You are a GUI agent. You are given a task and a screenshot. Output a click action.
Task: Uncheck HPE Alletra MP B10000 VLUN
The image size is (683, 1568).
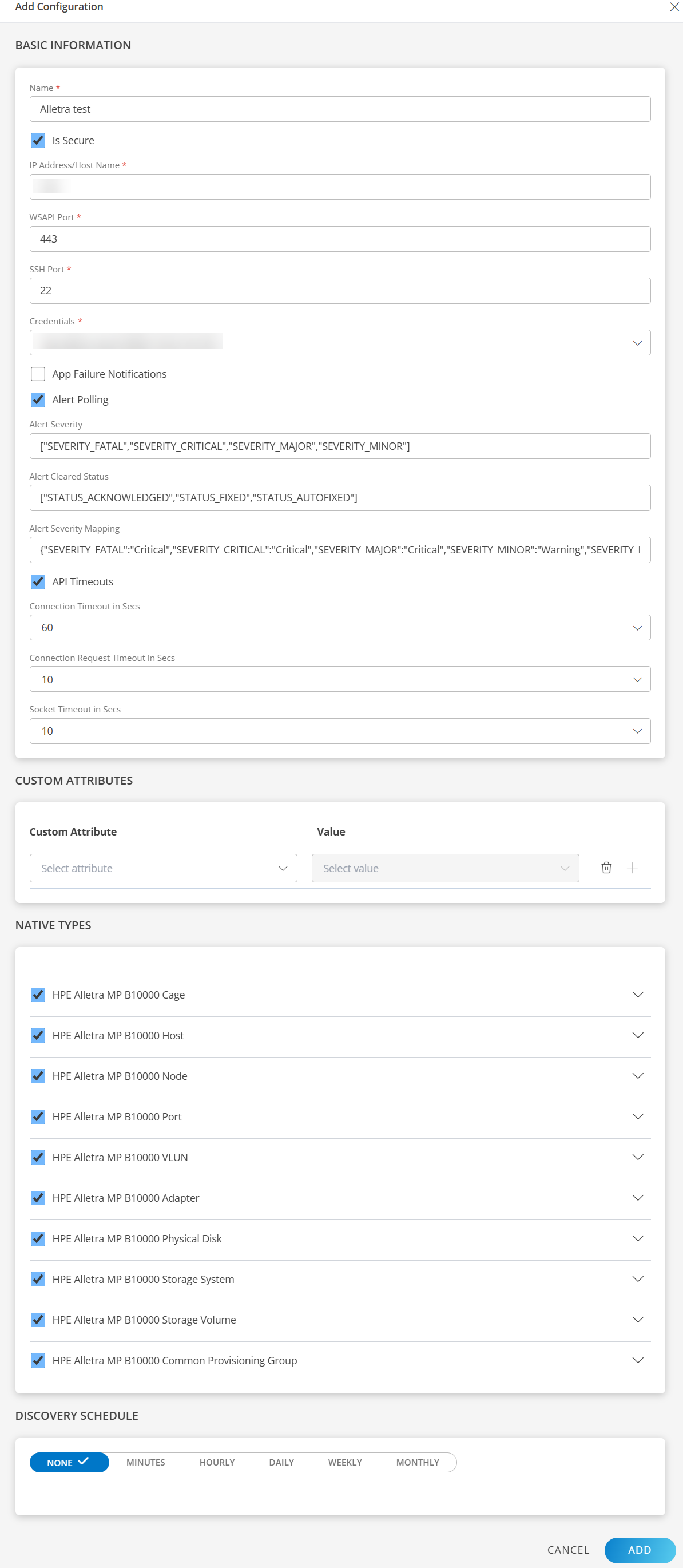pyautogui.click(x=38, y=1157)
